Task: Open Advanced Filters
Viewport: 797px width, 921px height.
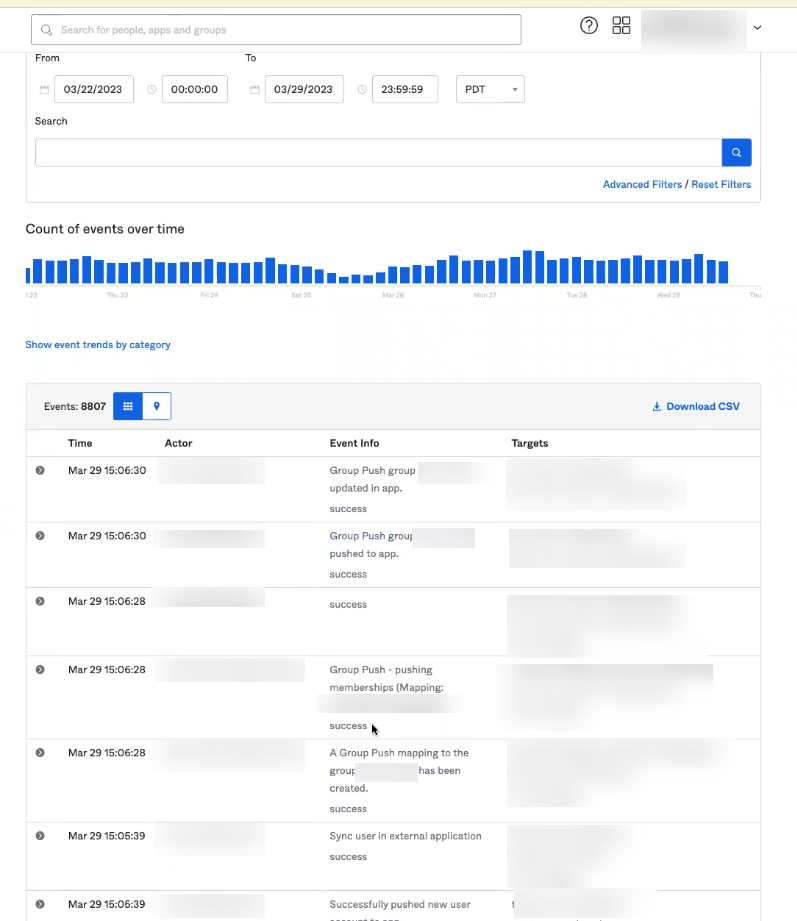Action: click(642, 185)
